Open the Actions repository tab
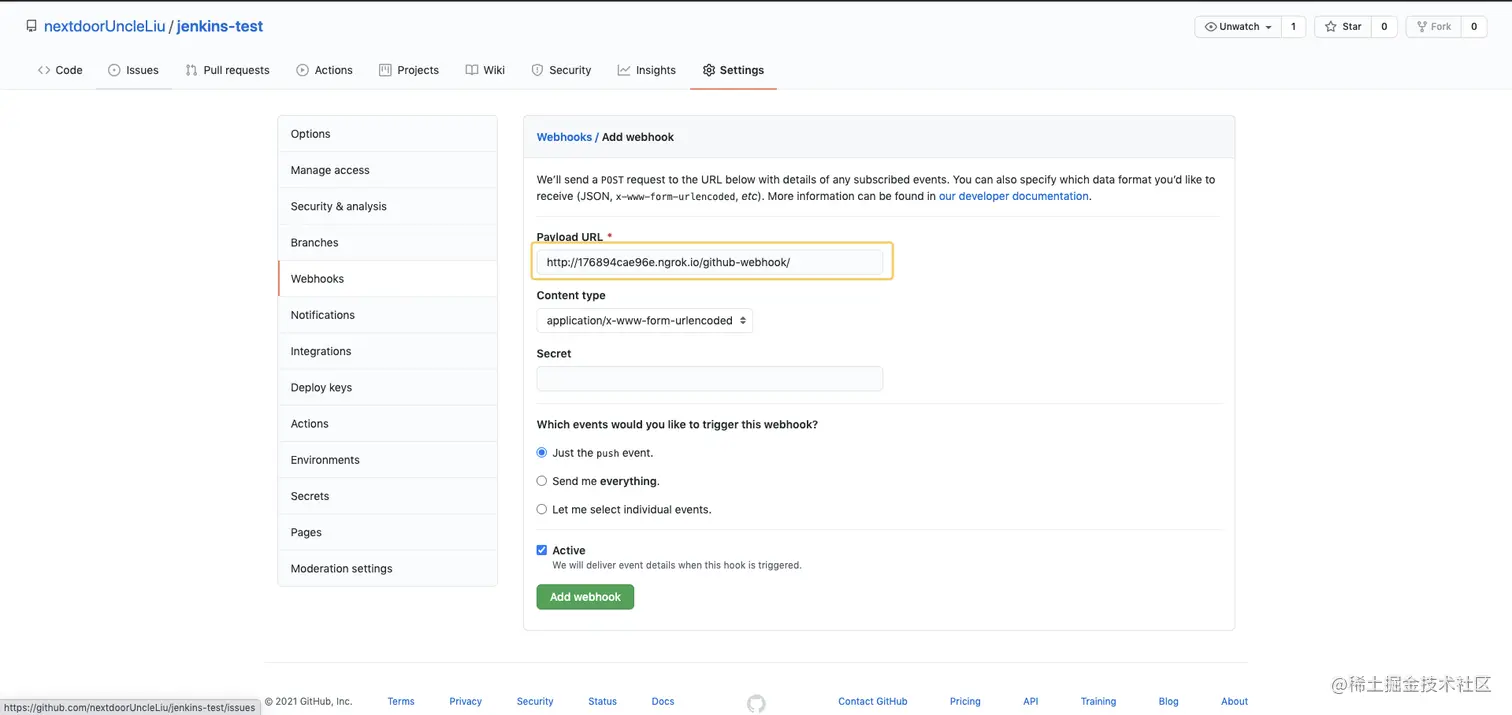Viewport: 1512px width, 715px height. pyautogui.click(x=324, y=70)
